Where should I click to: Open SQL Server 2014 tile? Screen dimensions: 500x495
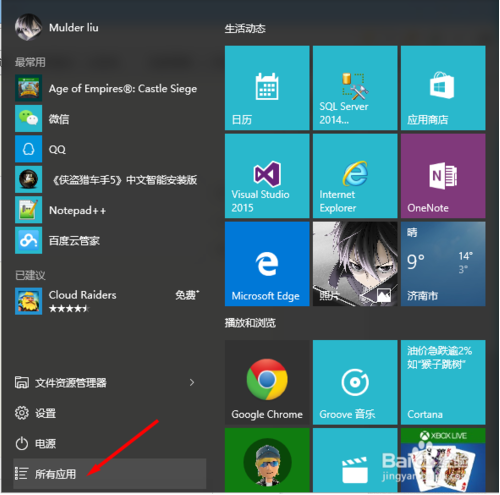[355, 88]
